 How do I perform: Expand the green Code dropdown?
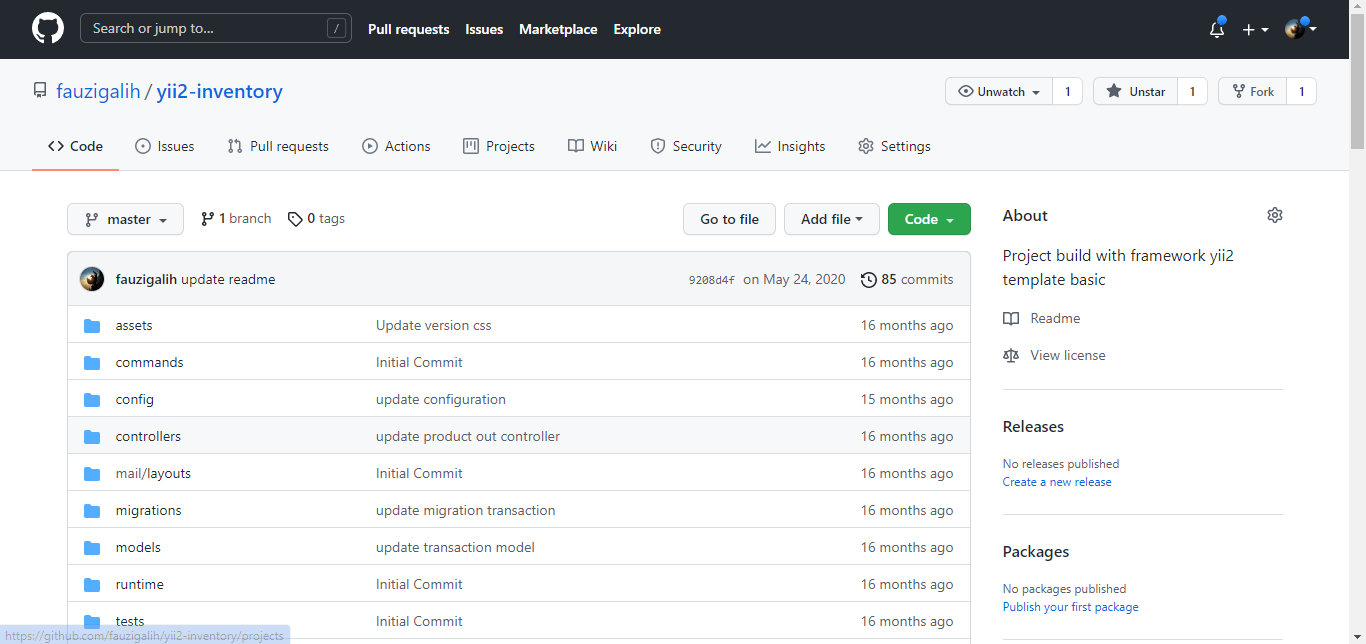click(x=929, y=219)
